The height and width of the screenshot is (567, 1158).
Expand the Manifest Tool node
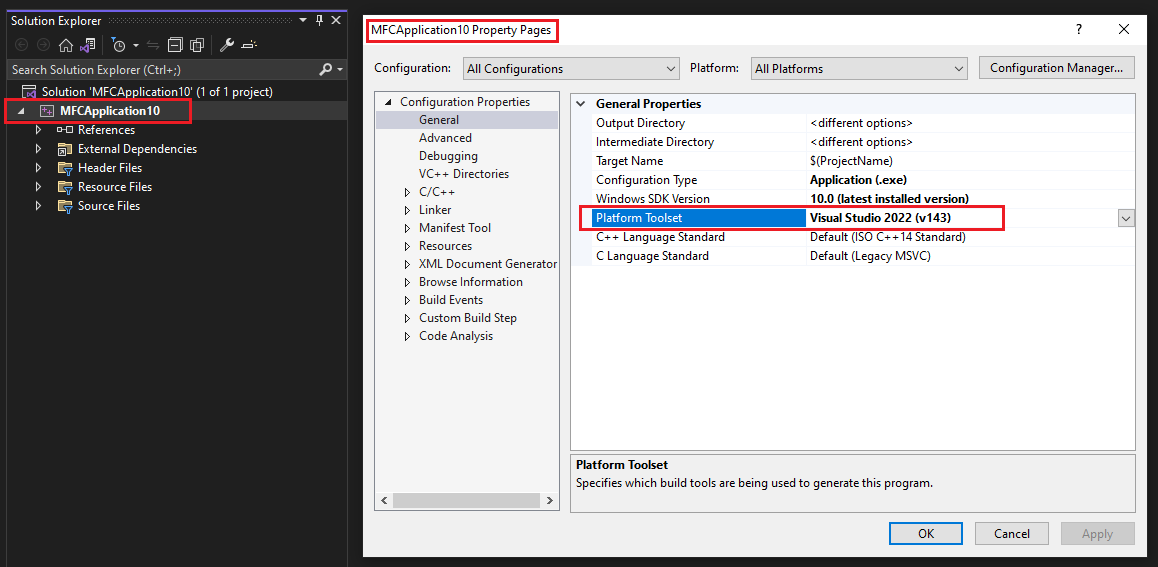[407, 228]
